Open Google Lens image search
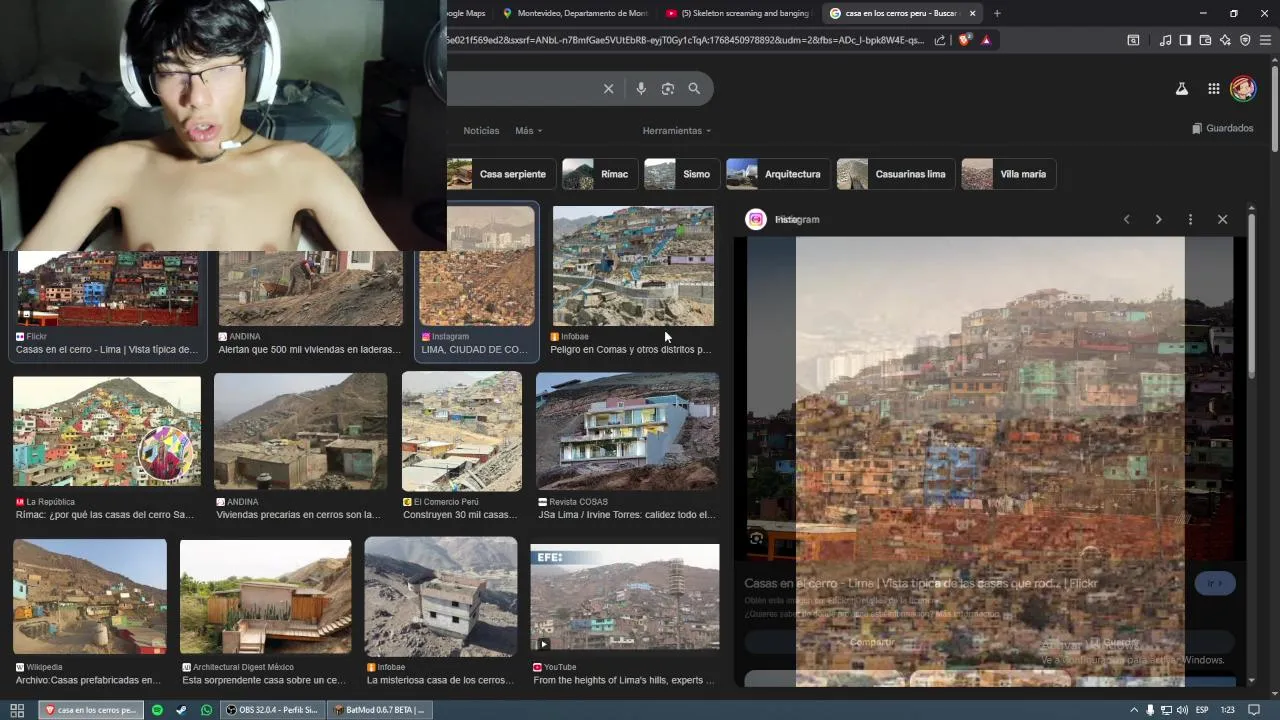This screenshot has height=720, width=1280. click(x=668, y=89)
